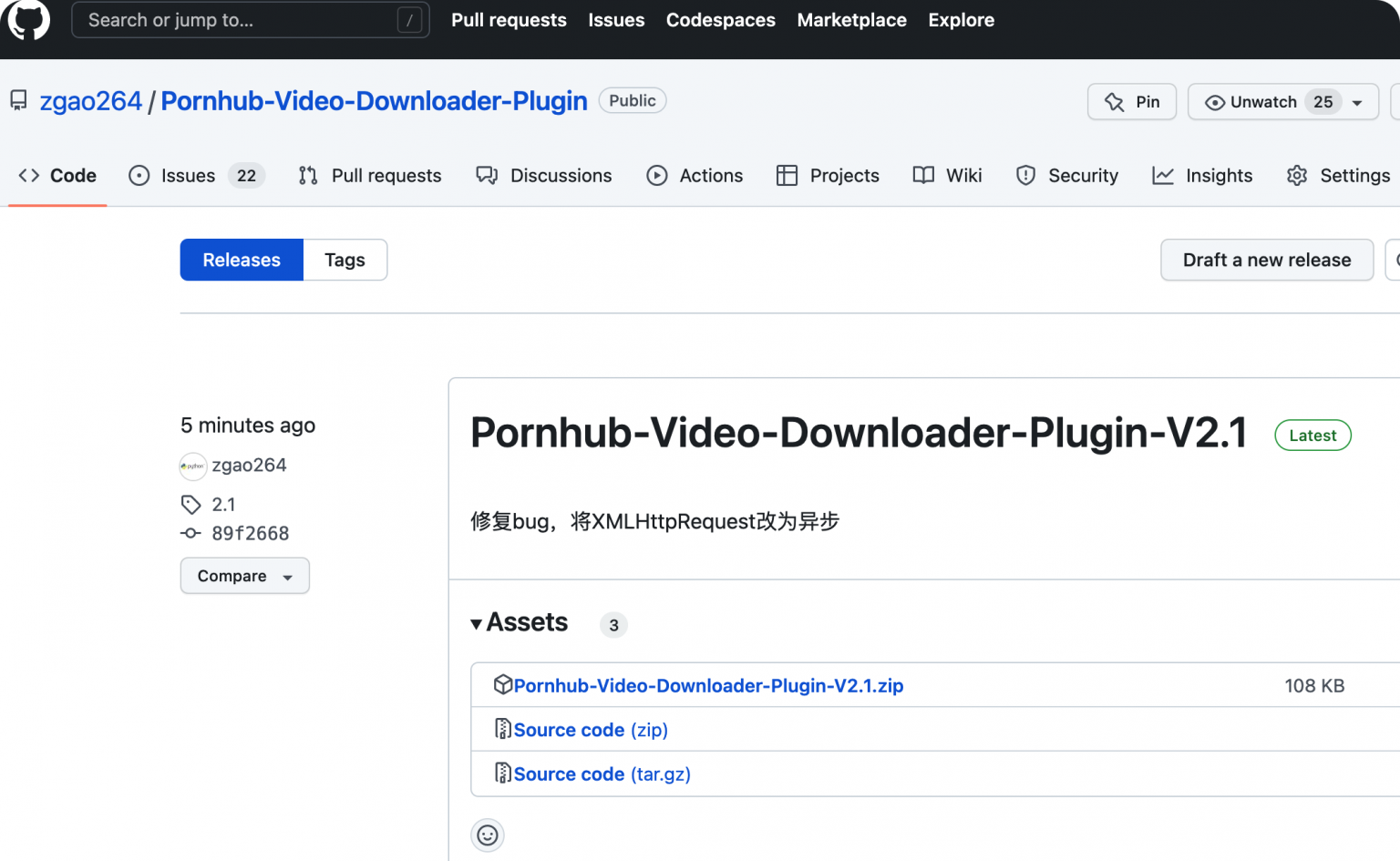Viewport: 1400px width, 861px height.
Task: Open the Unwatch options dropdown arrow
Action: (1356, 102)
